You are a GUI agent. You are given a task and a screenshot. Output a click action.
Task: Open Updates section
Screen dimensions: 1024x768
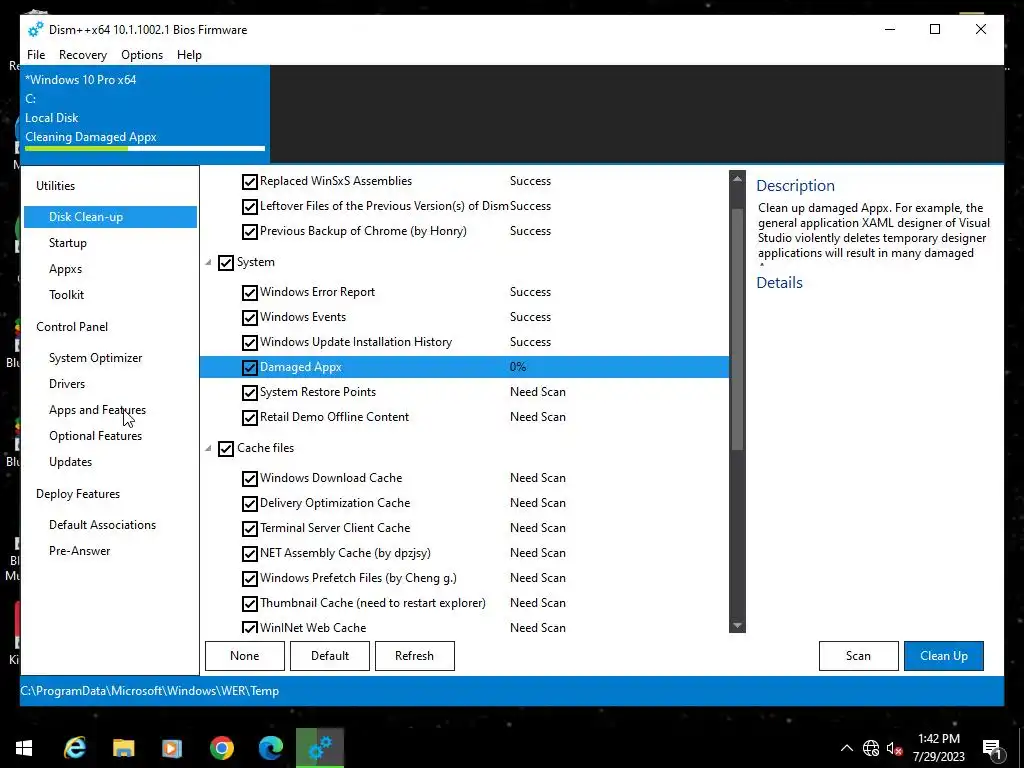[x=71, y=462]
